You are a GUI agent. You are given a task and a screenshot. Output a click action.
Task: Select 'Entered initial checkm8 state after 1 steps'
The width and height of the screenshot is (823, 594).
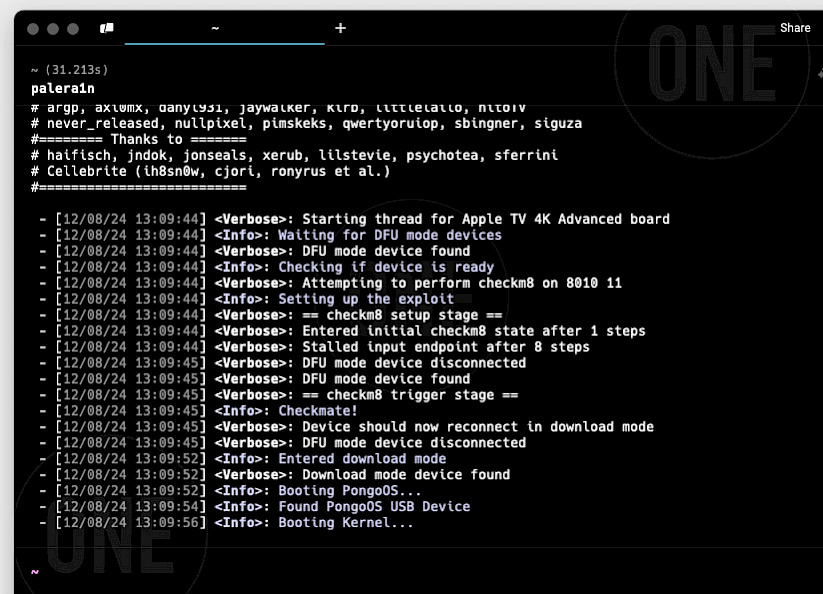click(x=474, y=331)
